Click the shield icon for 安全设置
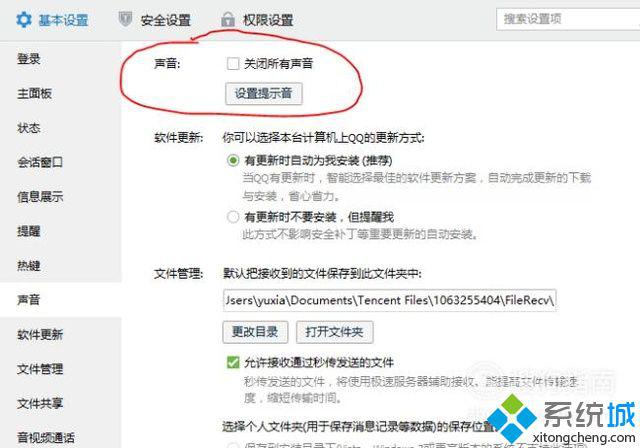 [125, 19]
